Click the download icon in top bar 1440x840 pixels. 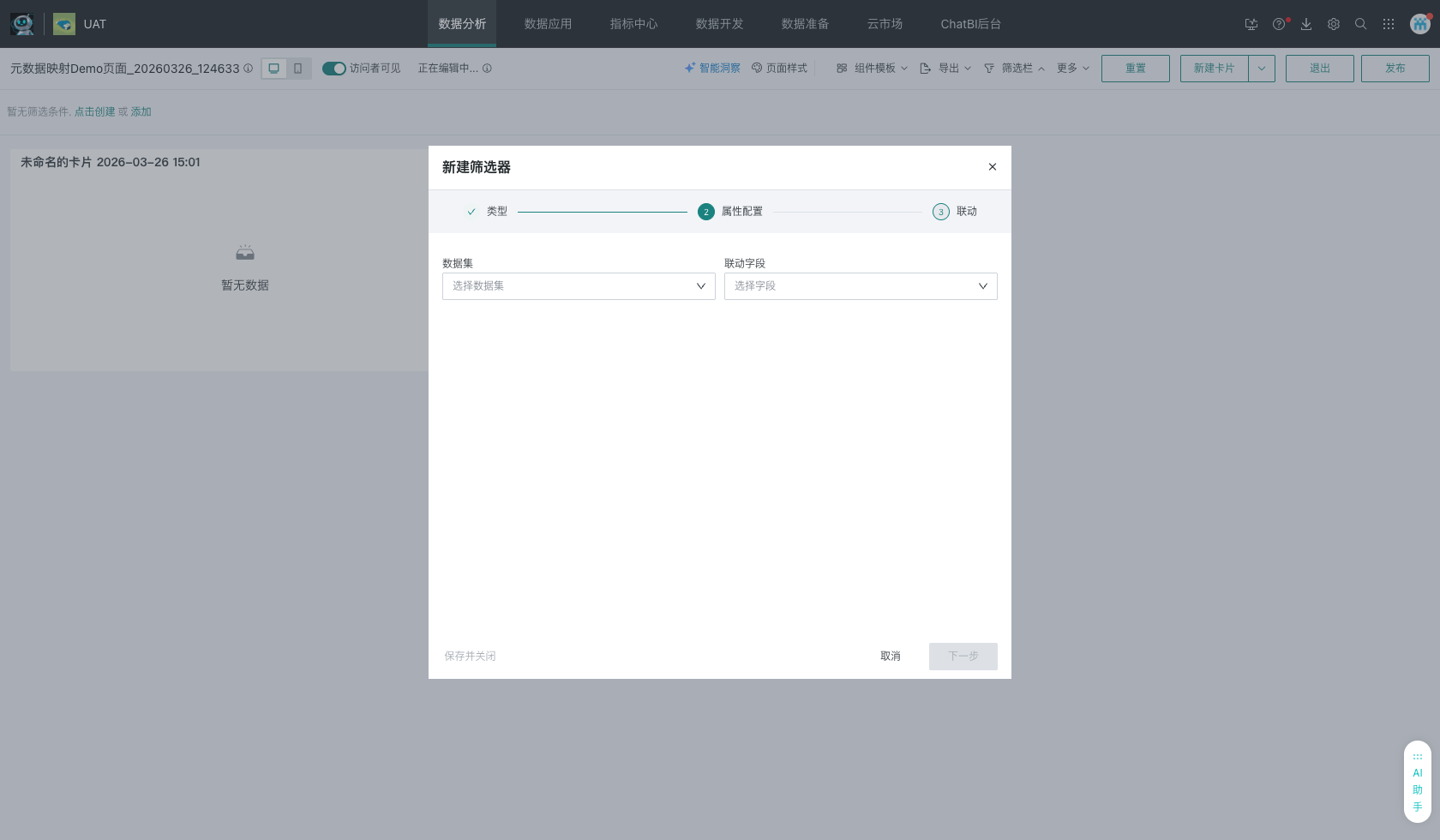coord(1306,24)
